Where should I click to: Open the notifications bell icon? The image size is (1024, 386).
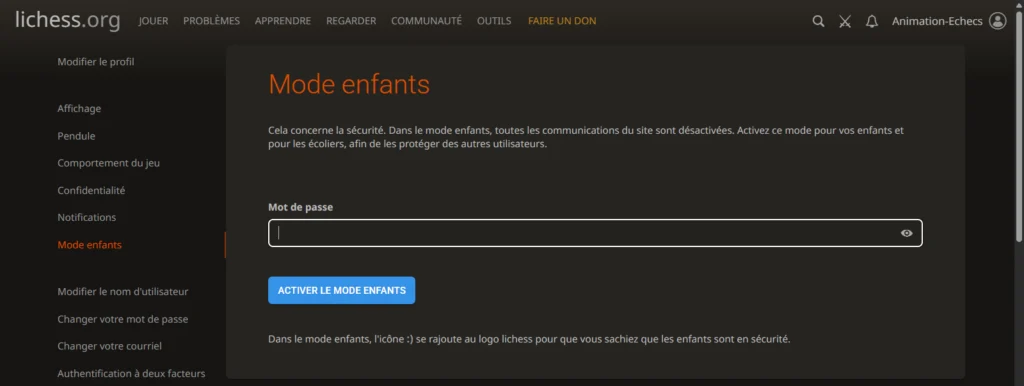[872, 22]
